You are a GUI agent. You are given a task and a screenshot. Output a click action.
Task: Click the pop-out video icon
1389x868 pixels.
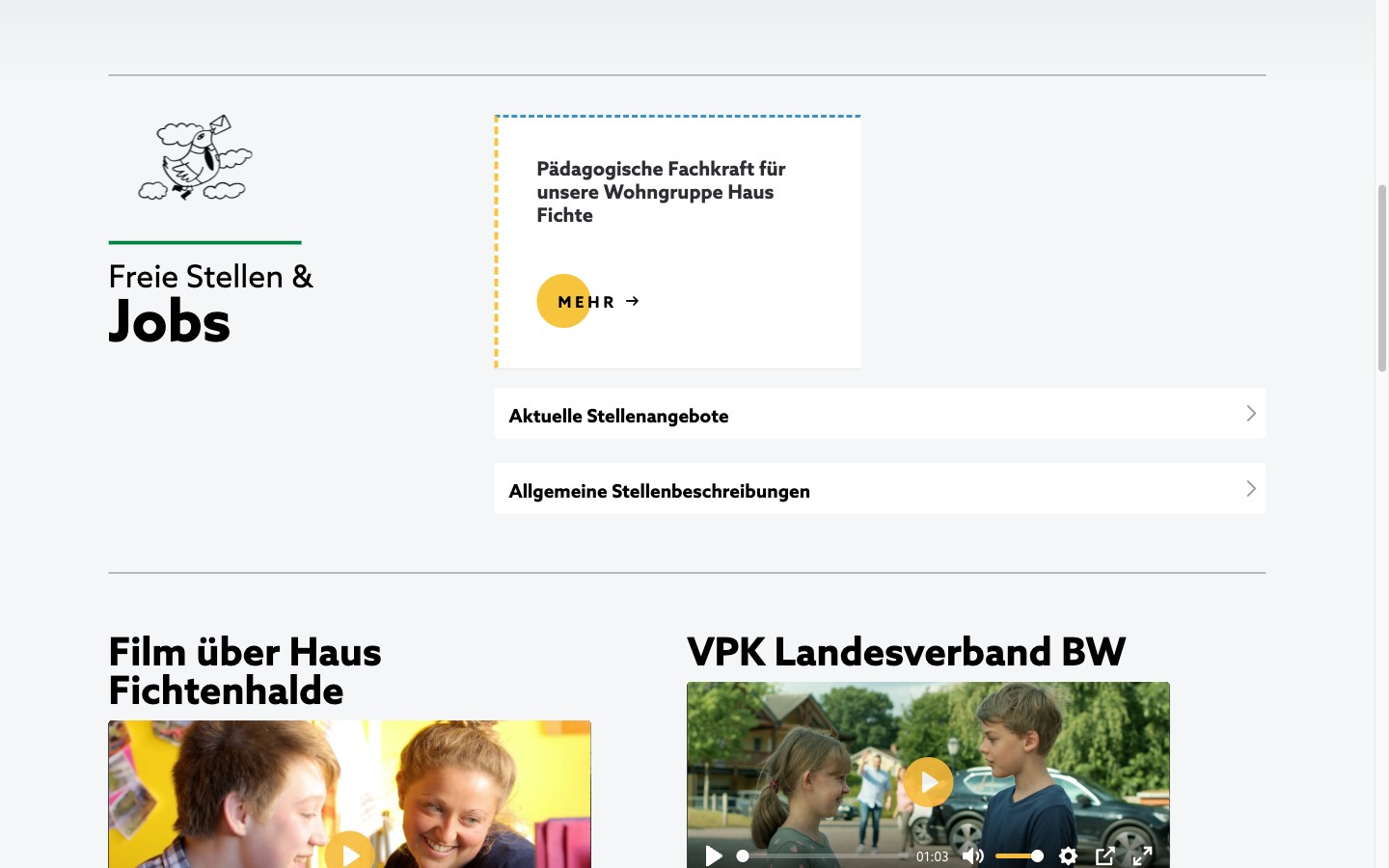[x=1105, y=855]
